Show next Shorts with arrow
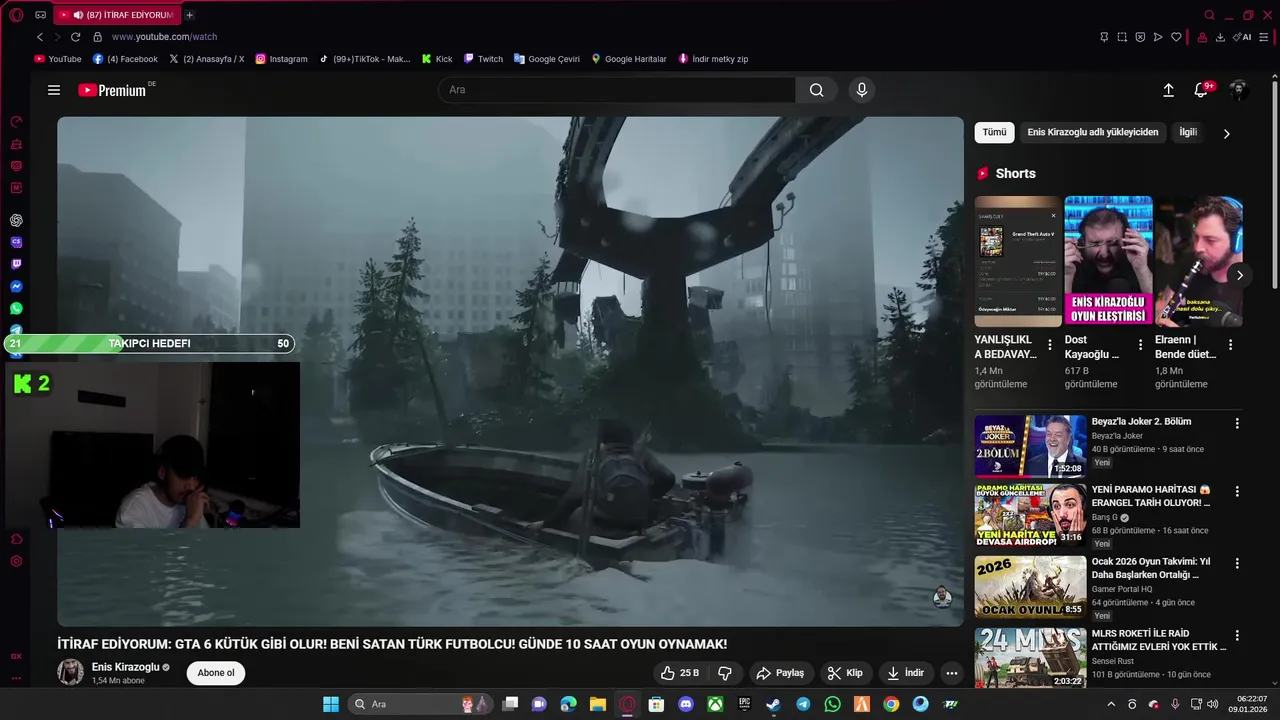 click(1239, 275)
